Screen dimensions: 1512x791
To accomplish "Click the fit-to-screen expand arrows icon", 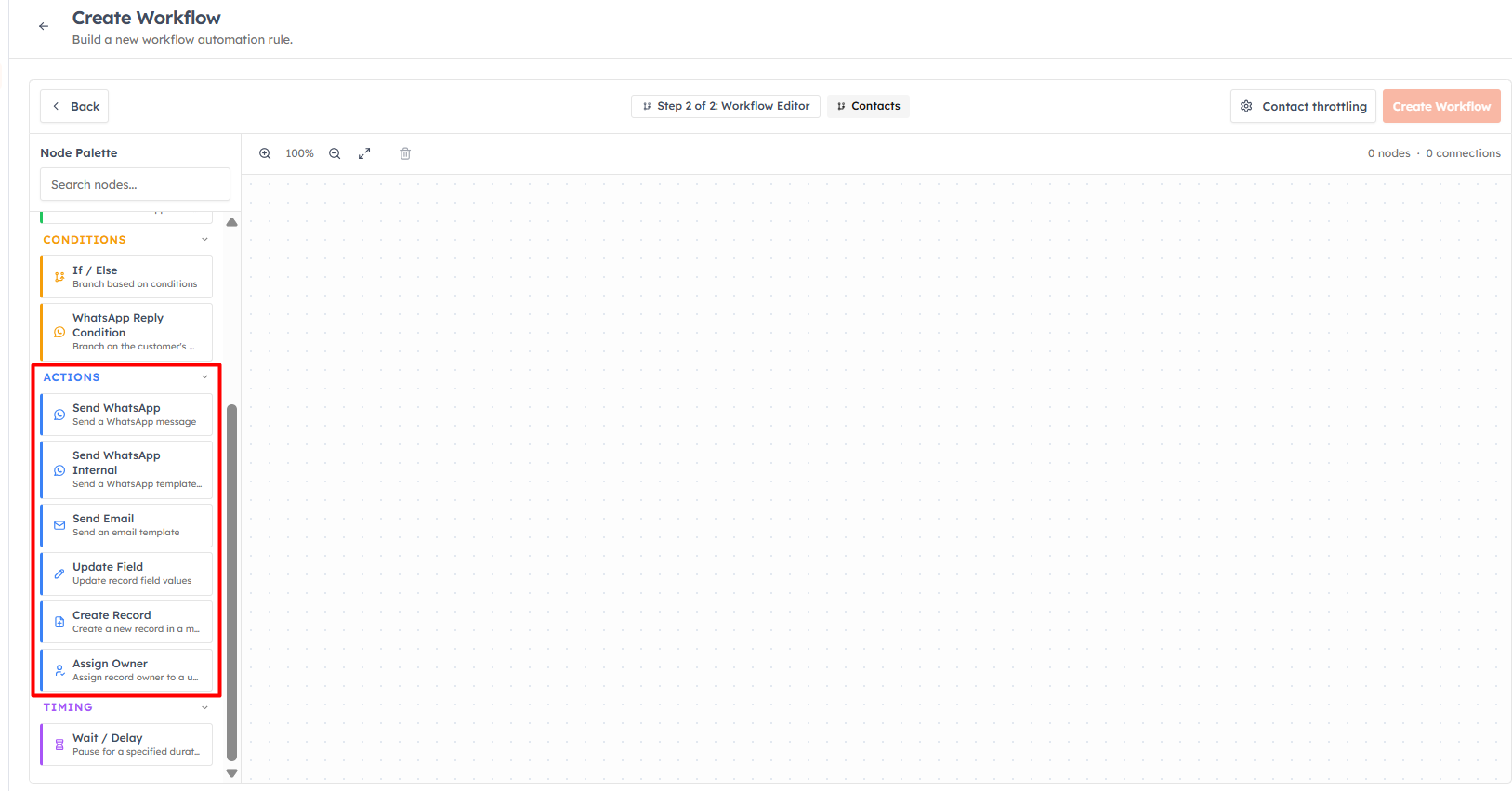I will (x=364, y=153).
